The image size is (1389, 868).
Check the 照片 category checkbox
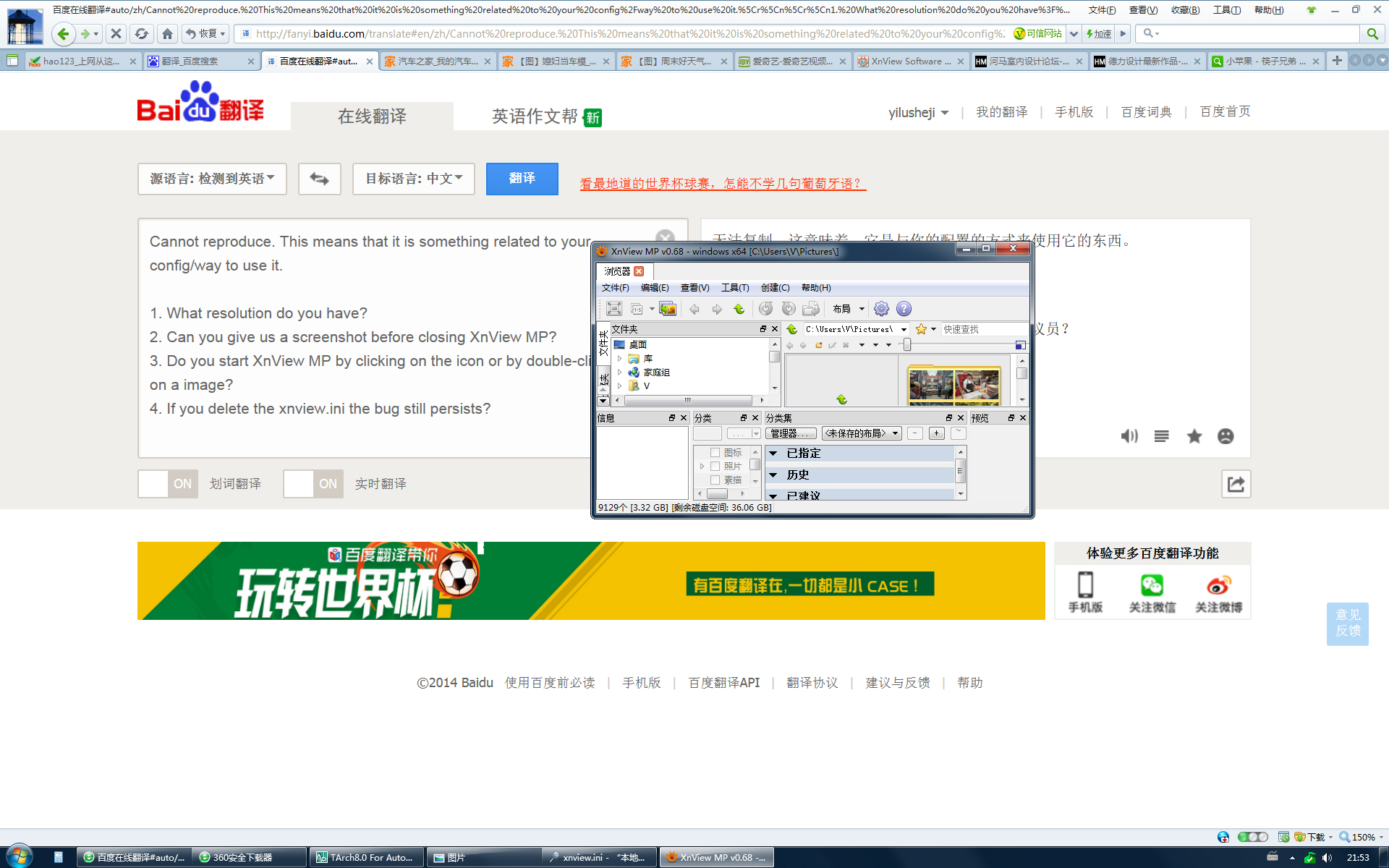click(x=715, y=467)
